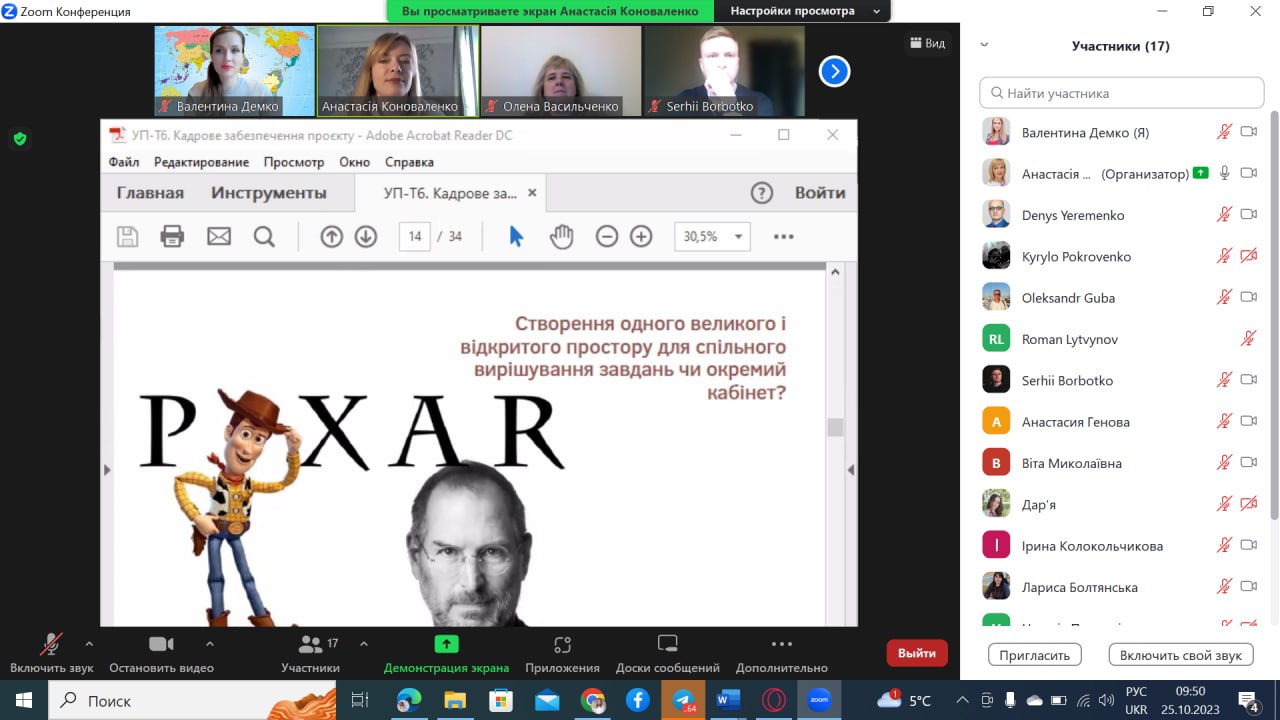The height and width of the screenshot is (720, 1280).
Task: Open Telegram from the Windows taskbar
Action: pyautogui.click(x=684, y=700)
